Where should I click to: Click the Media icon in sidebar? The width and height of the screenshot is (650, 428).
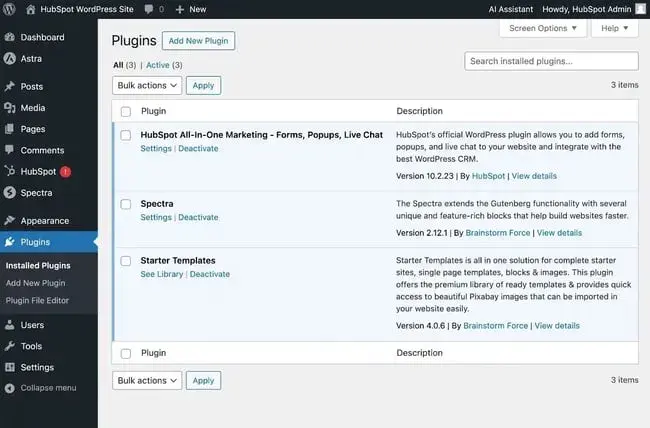pos(10,108)
